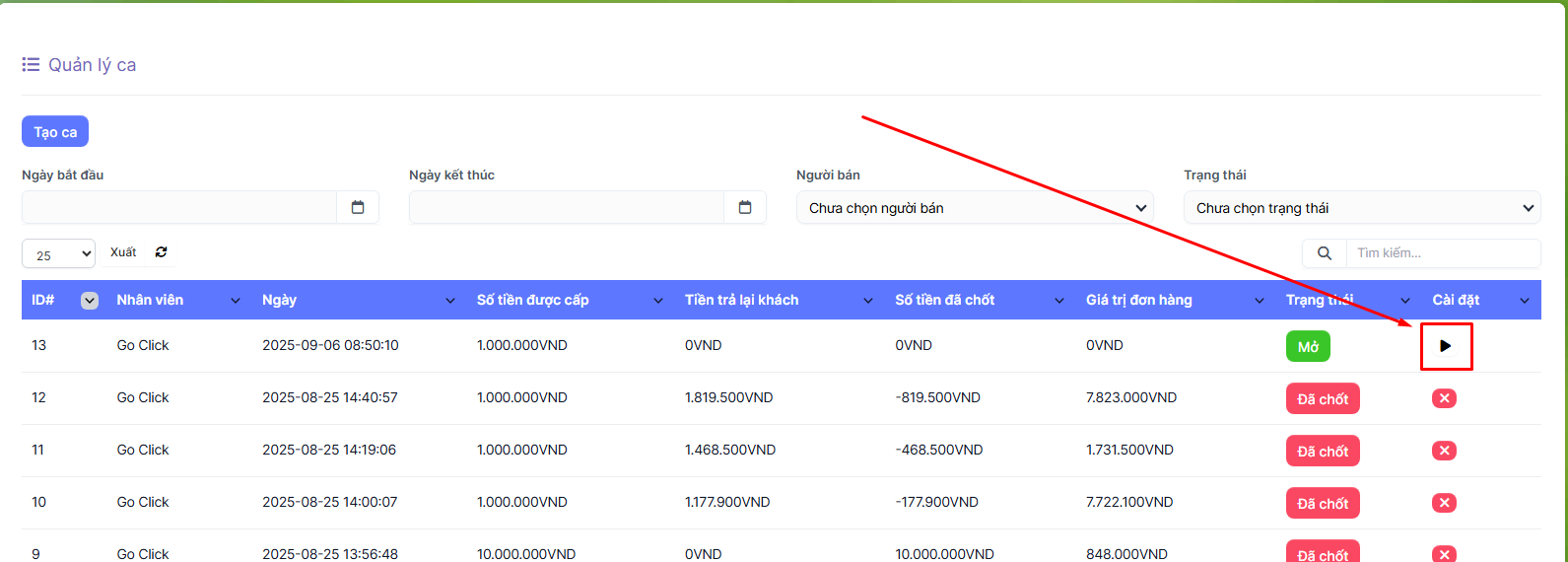Click the green Mở status badge
Viewport: 1568px width, 562px height.
(1307, 347)
